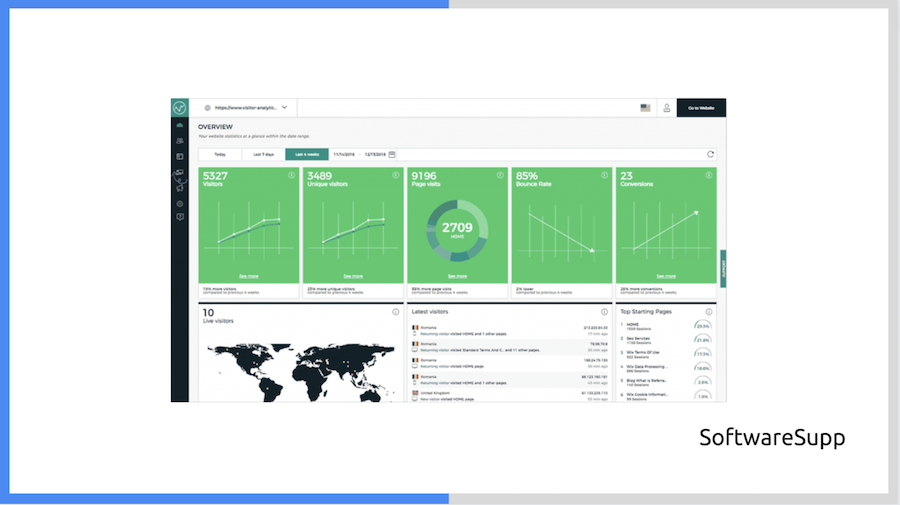Click the 17.3% gauge for Wix Terms
900x505 pixels.
click(703, 354)
